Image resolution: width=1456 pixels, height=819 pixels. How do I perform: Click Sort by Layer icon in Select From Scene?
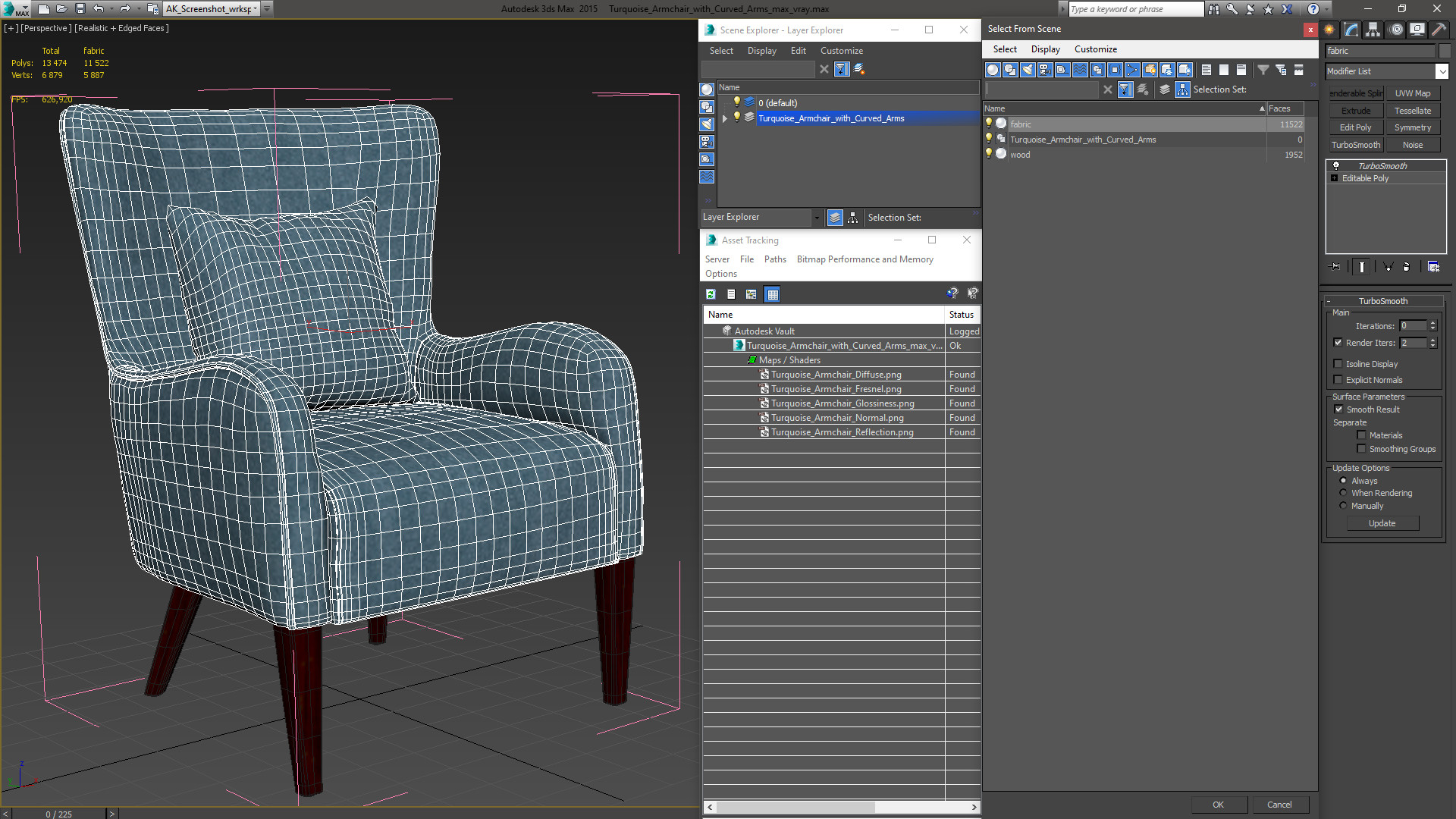point(1165,89)
